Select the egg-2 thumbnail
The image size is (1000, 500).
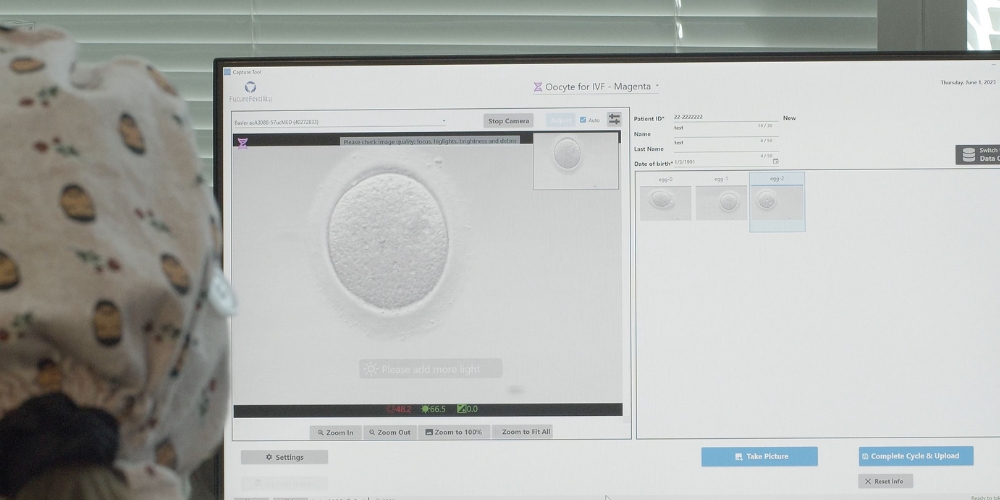[777, 202]
